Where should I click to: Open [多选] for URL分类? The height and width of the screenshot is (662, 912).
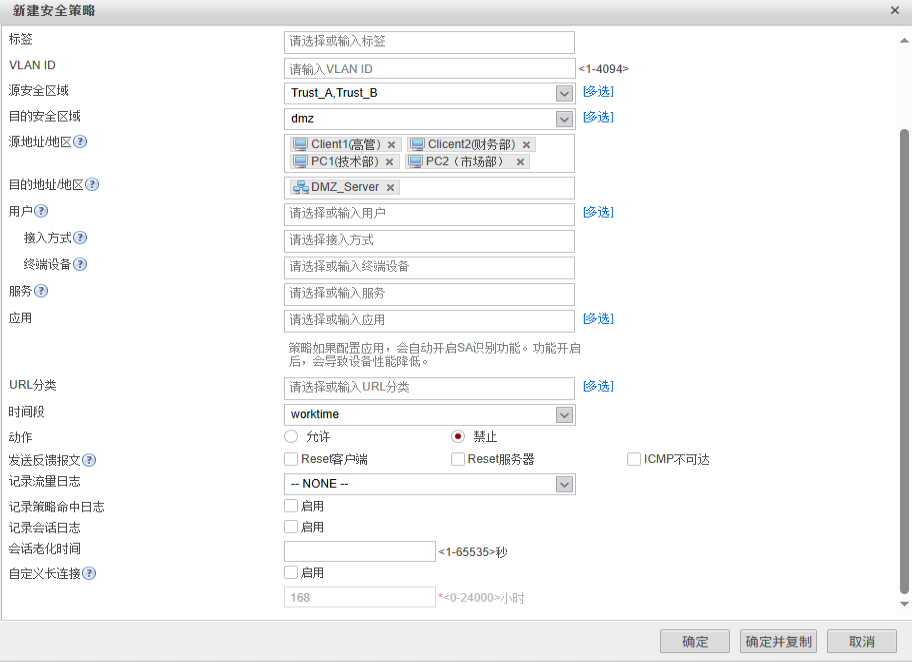(x=598, y=386)
